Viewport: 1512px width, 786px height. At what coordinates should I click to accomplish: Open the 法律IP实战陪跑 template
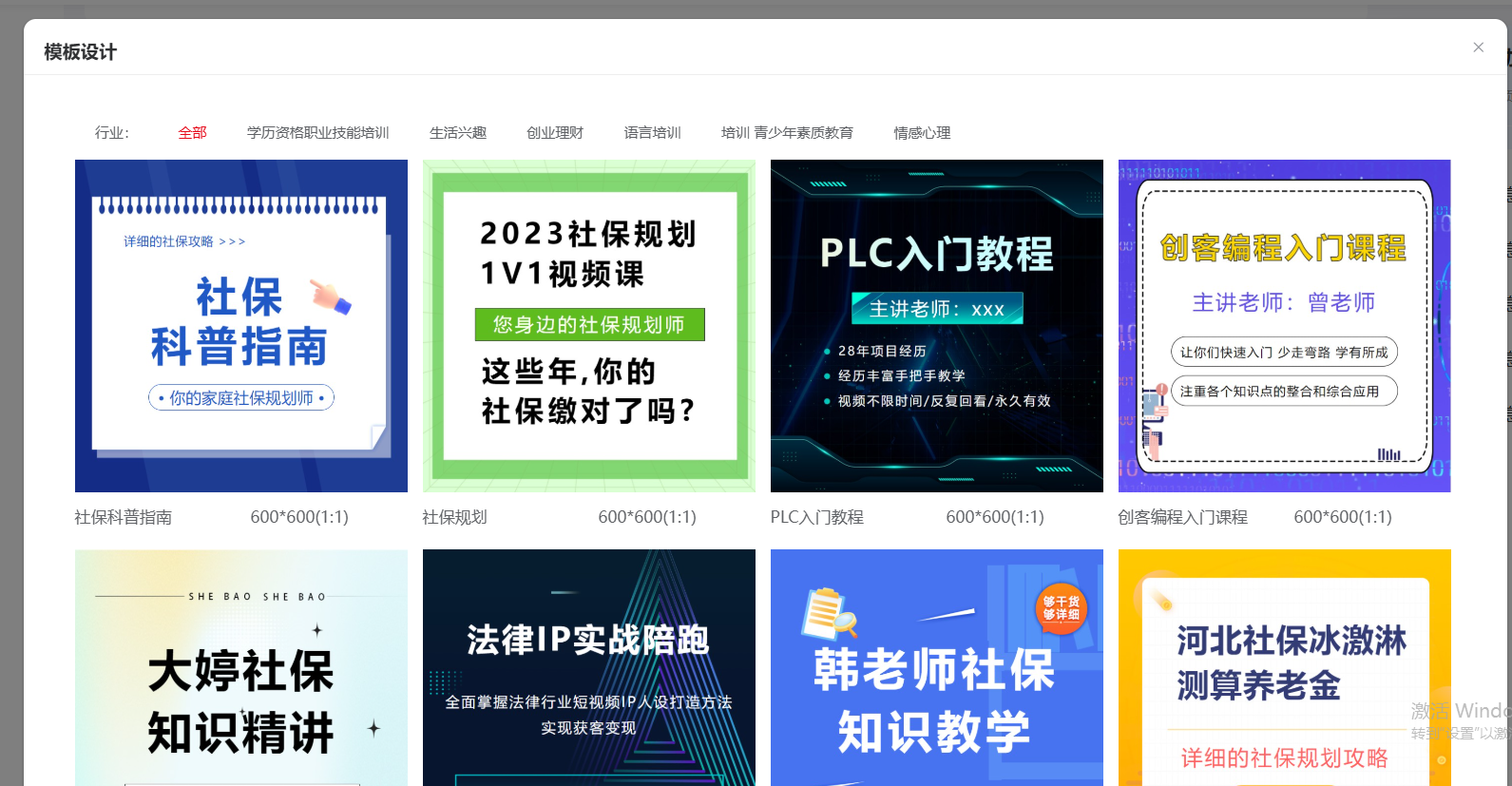point(589,668)
